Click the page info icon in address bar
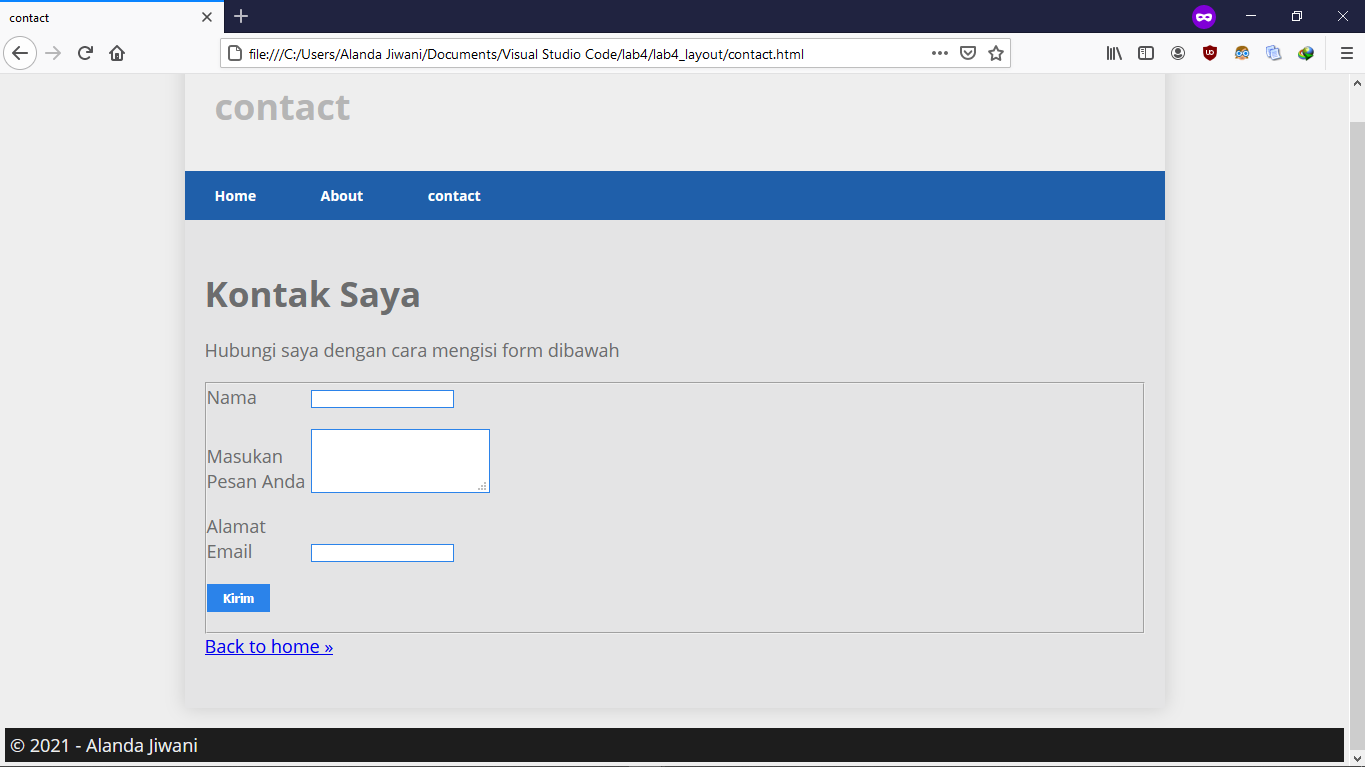Viewport: 1365px width, 767px height. coord(235,53)
